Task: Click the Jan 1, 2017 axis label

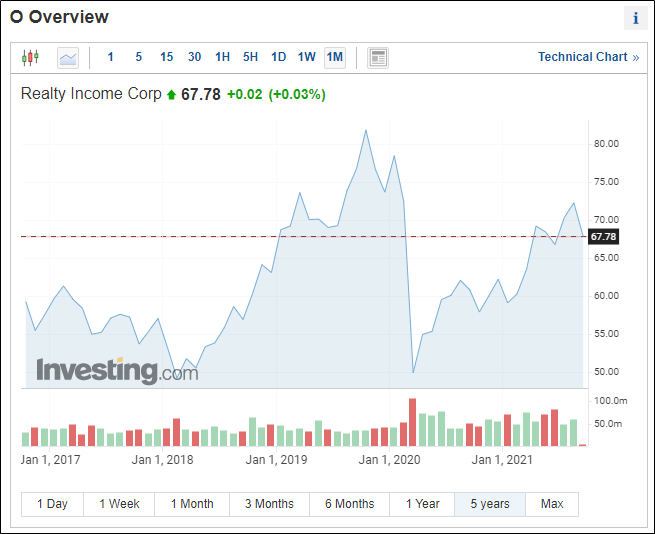Action: click(50, 460)
